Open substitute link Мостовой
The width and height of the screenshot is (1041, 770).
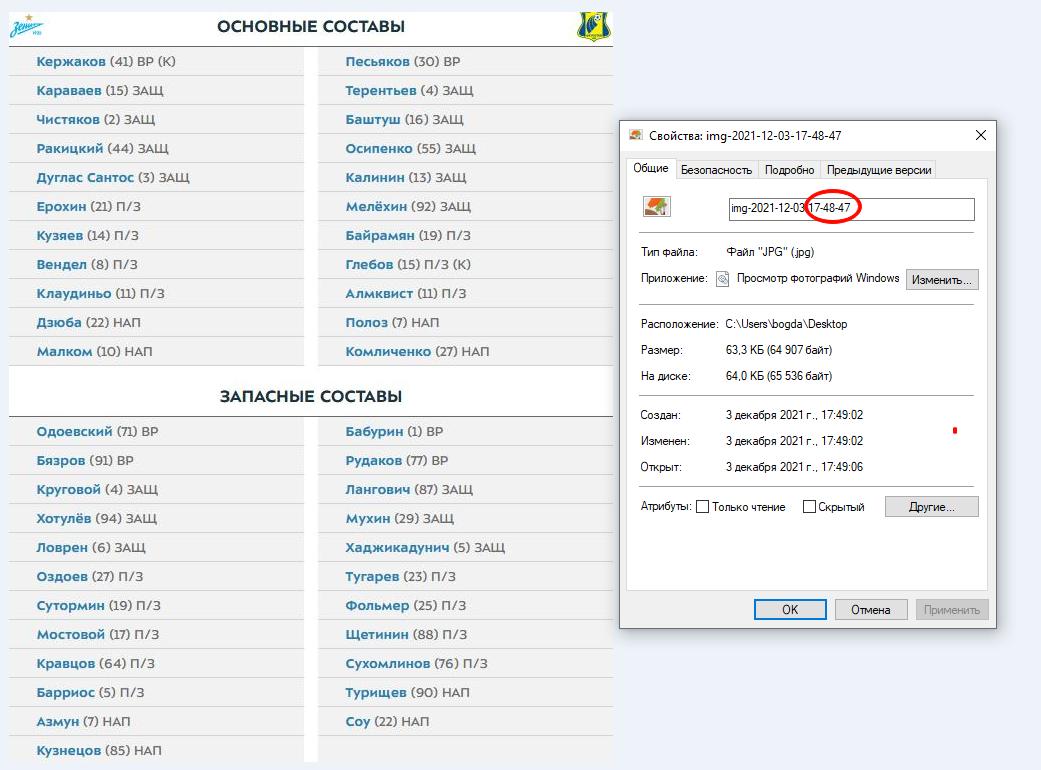click(x=70, y=635)
